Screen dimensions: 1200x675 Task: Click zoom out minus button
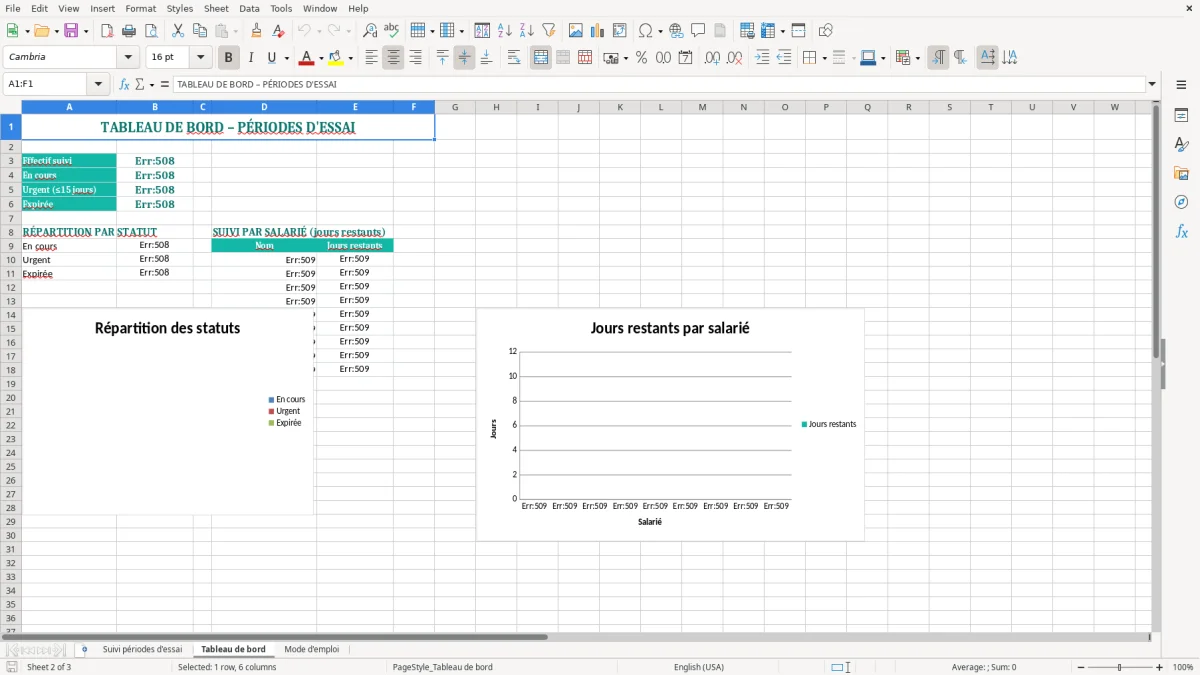point(1081,667)
